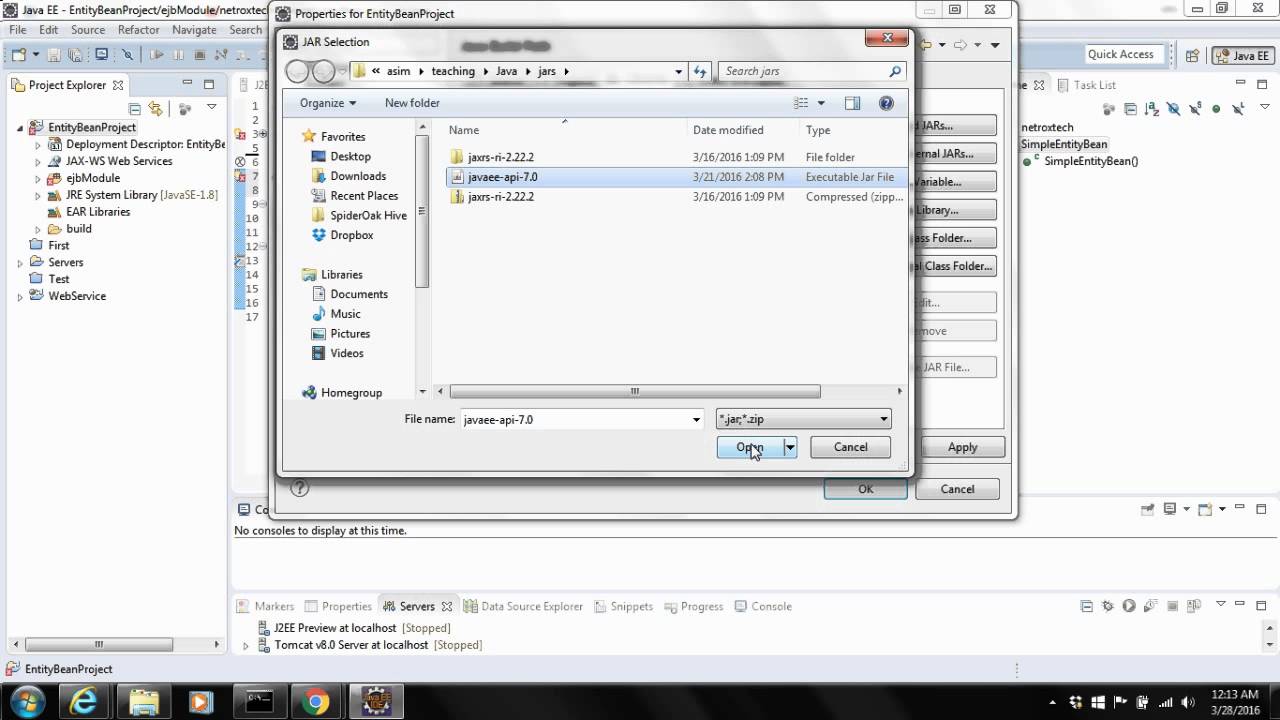Expand the Tomcat v8.0 Server entry
Image resolution: width=1280 pixels, height=720 pixels.
pos(246,646)
